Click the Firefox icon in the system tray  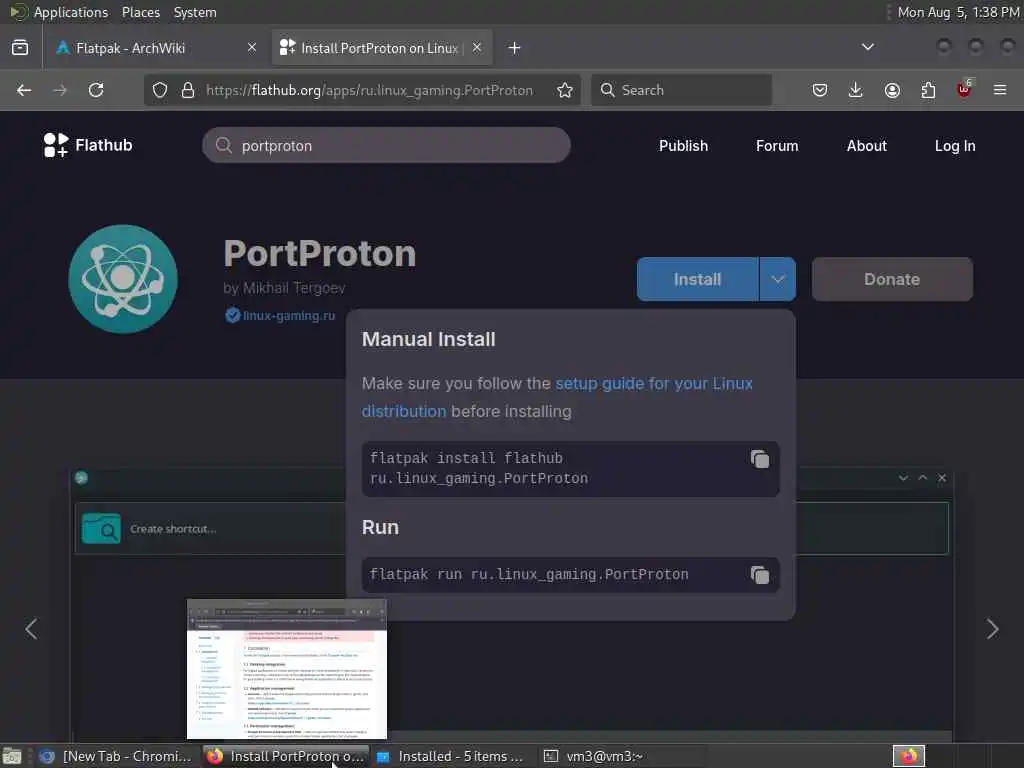pyautogui.click(x=909, y=756)
